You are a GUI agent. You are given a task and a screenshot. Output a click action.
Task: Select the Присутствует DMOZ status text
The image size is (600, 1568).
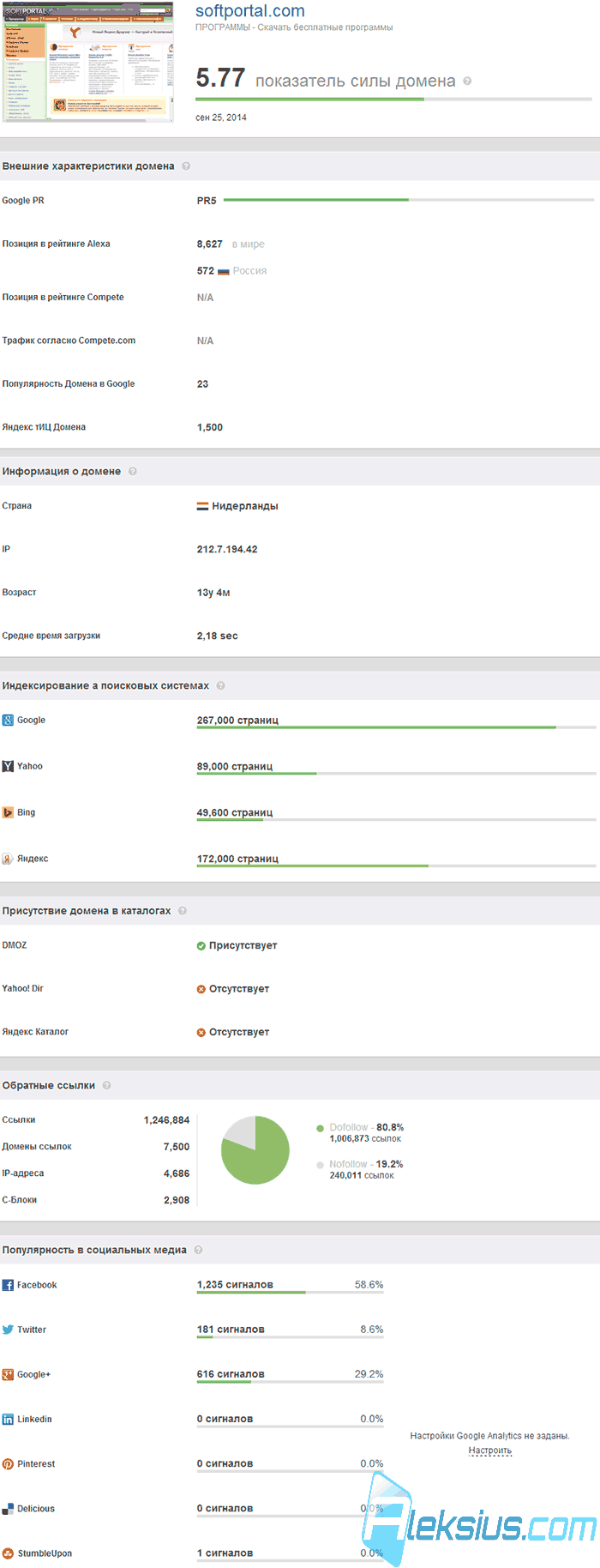pyautogui.click(x=243, y=946)
